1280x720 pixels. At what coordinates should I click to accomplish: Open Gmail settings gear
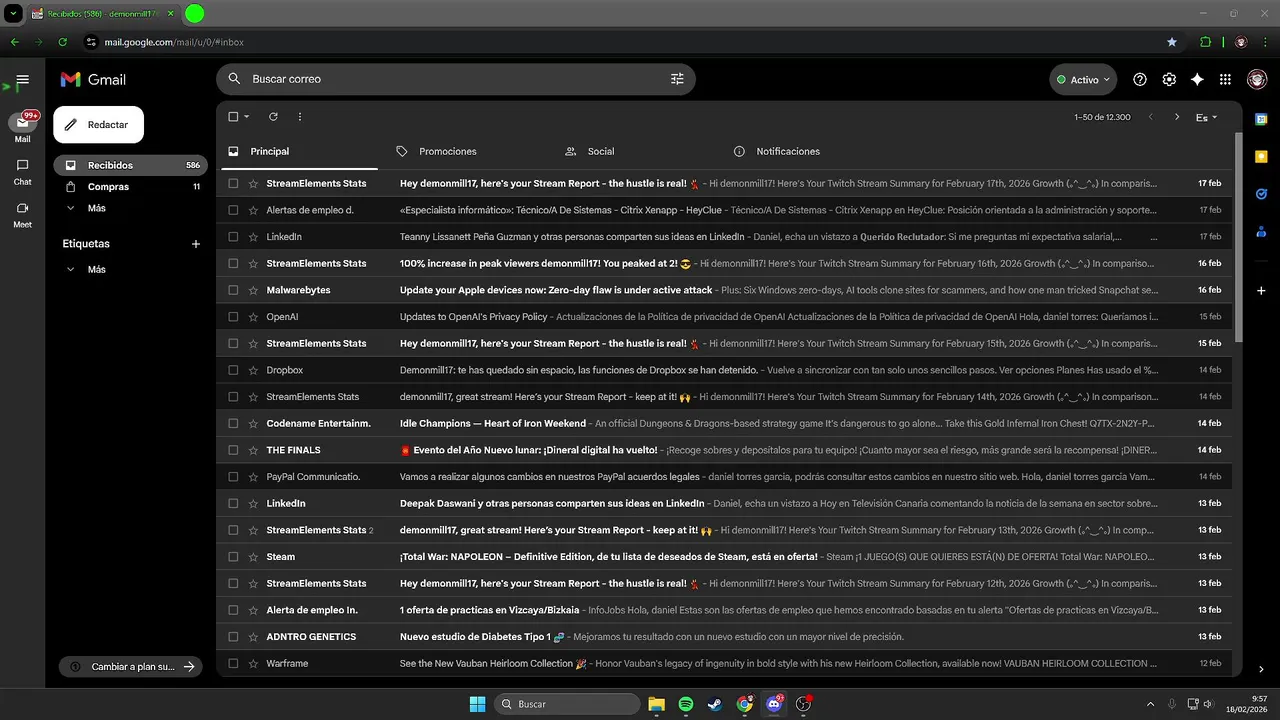[1169, 80]
